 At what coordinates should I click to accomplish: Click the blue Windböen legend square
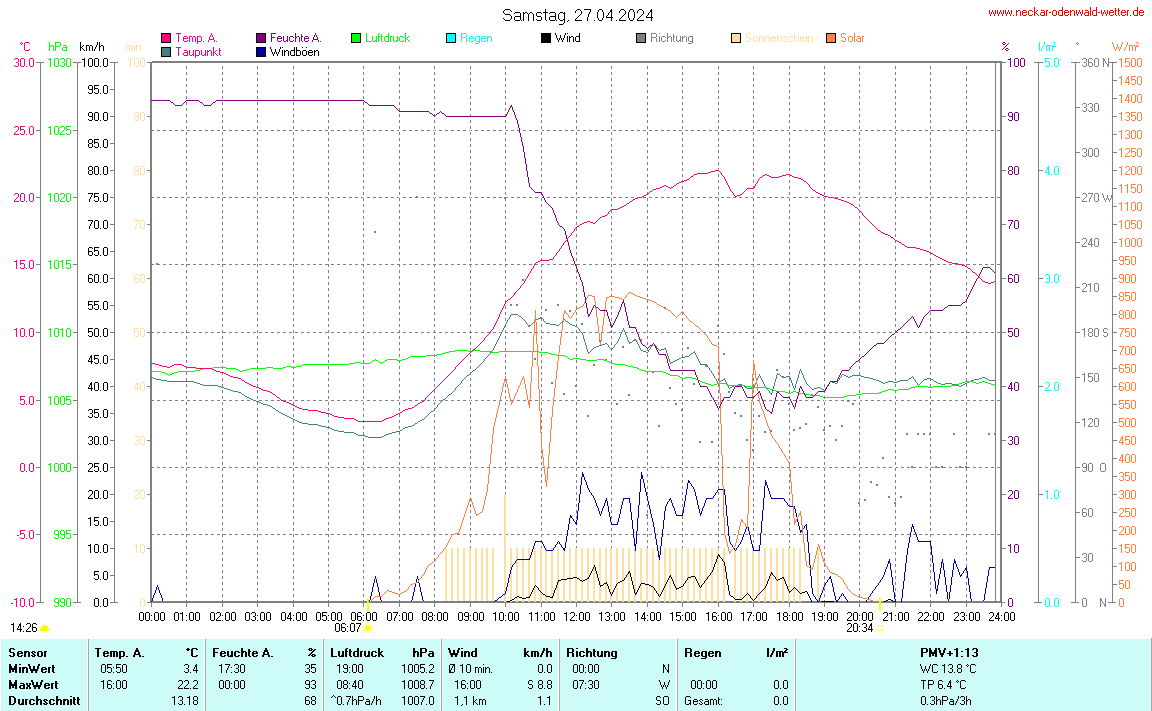tap(261, 51)
